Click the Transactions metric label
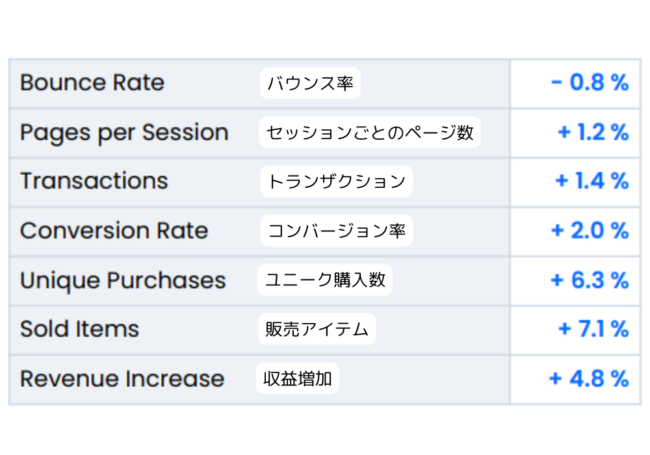 click(x=94, y=181)
